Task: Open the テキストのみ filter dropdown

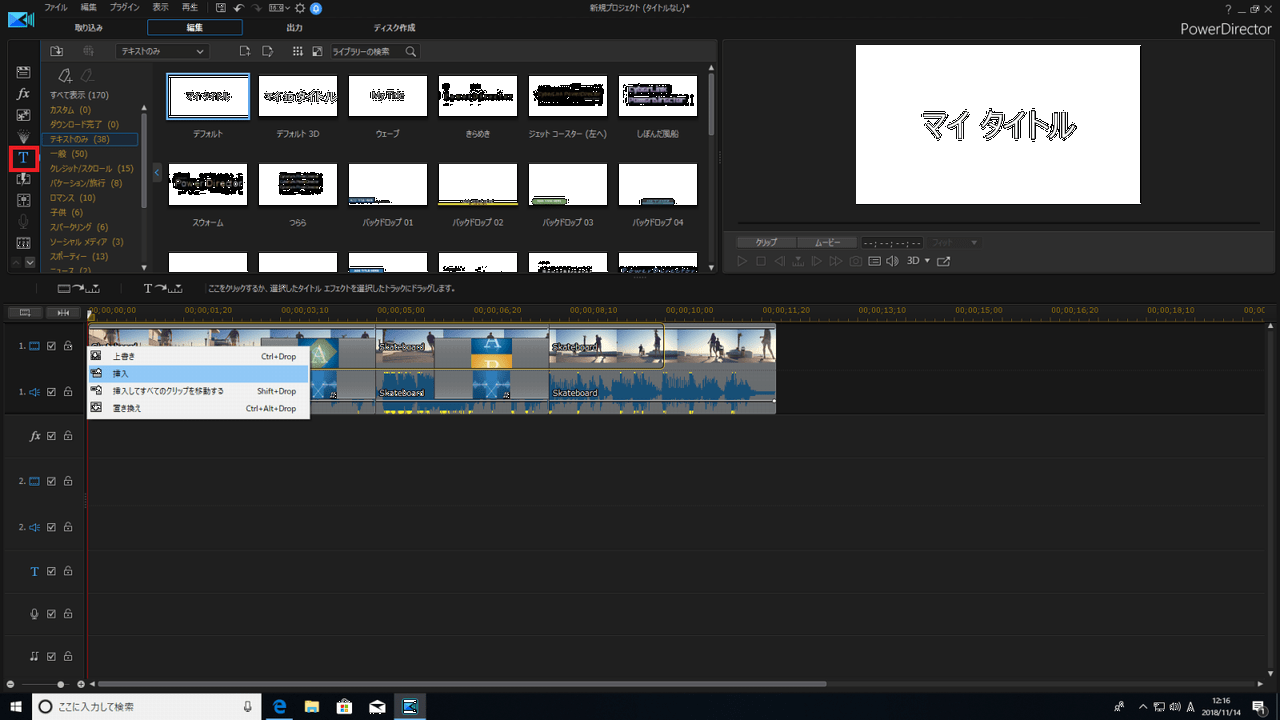Action: tap(161, 51)
